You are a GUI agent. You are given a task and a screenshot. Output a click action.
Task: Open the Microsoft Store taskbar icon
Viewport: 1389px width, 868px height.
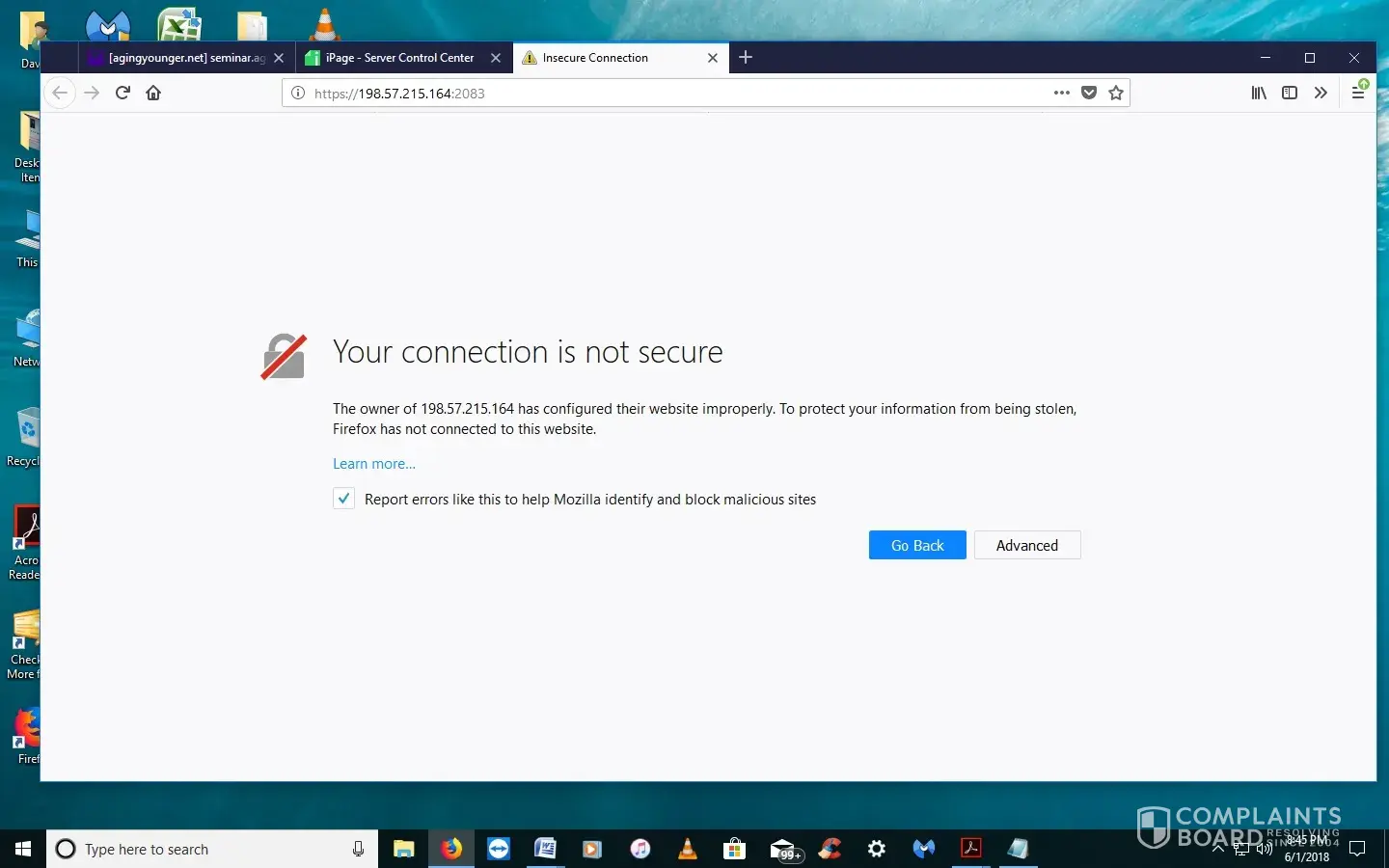pos(735,849)
